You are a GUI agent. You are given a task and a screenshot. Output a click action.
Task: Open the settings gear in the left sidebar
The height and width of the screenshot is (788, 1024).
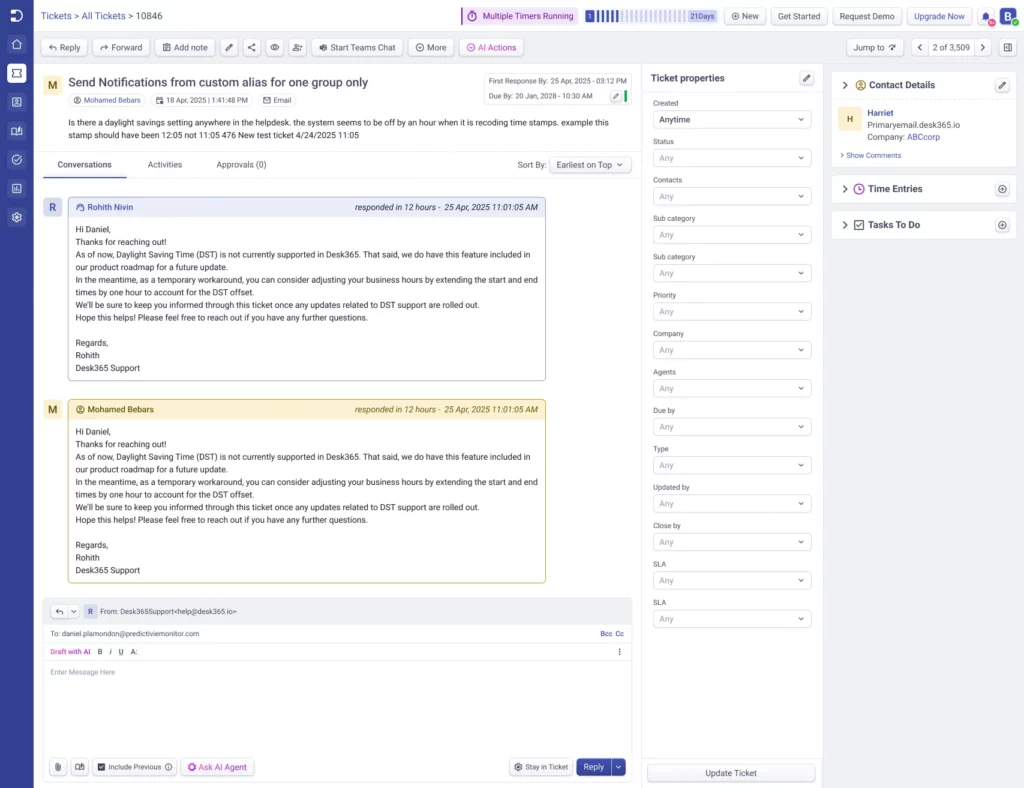16,217
